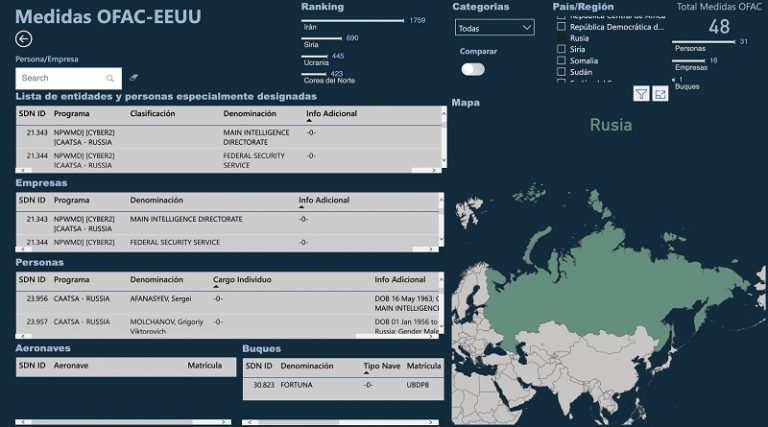Select the Irán ranking bar
Image resolution: width=768 pixels, height=427 pixels.
tap(353, 21)
